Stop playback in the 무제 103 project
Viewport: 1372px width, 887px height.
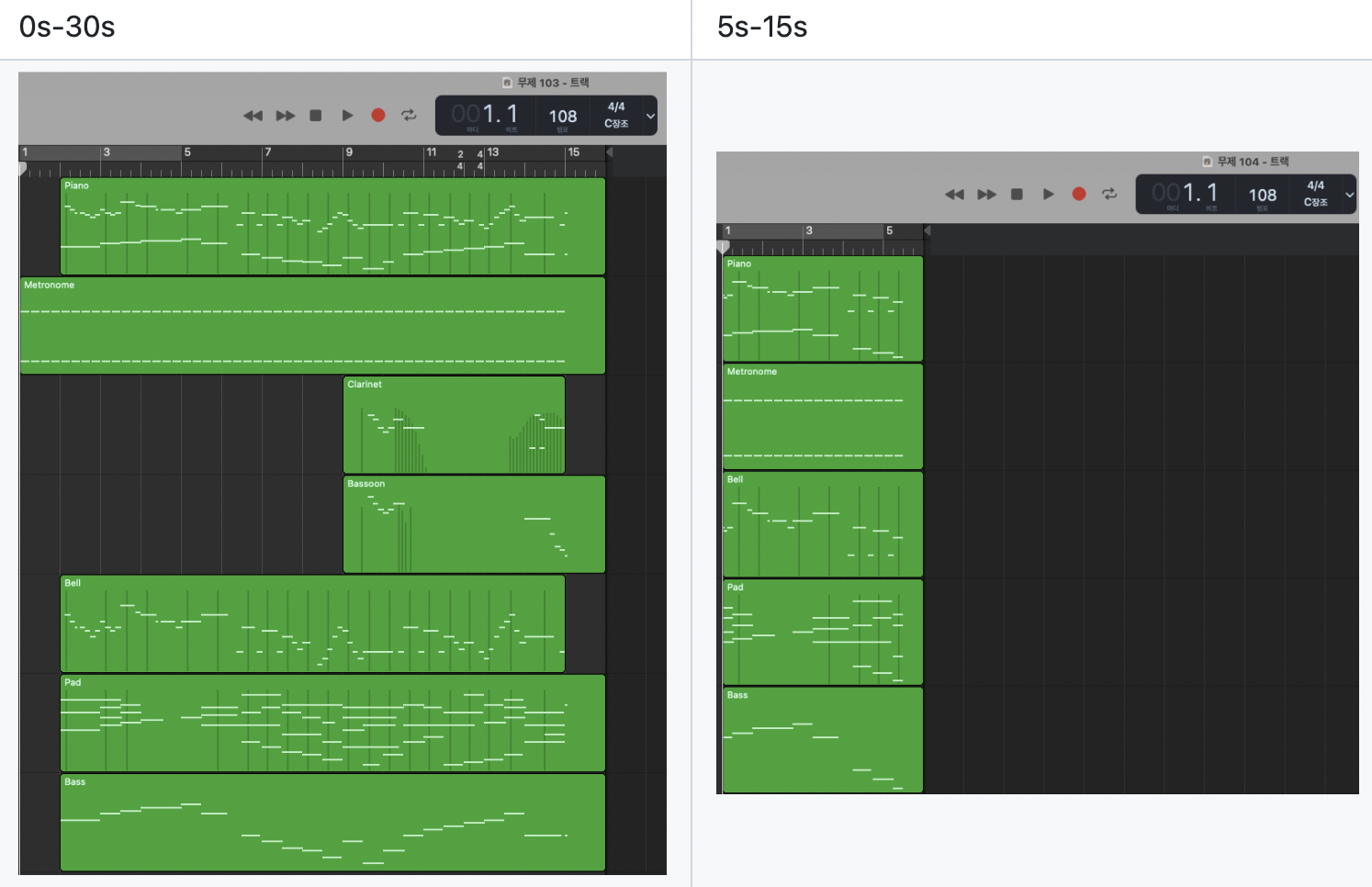pos(316,116)
